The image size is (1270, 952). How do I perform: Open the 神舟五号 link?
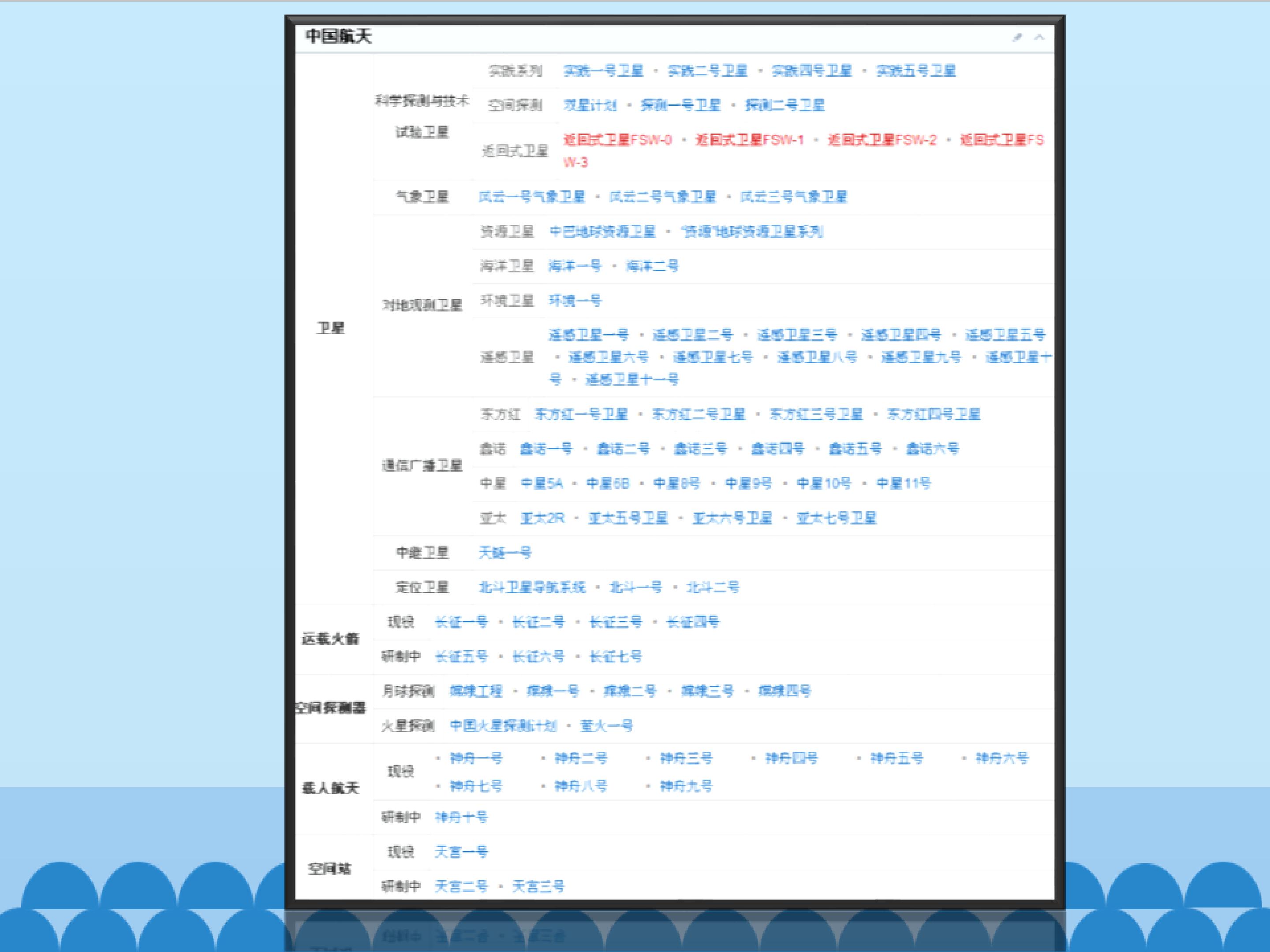897,759
